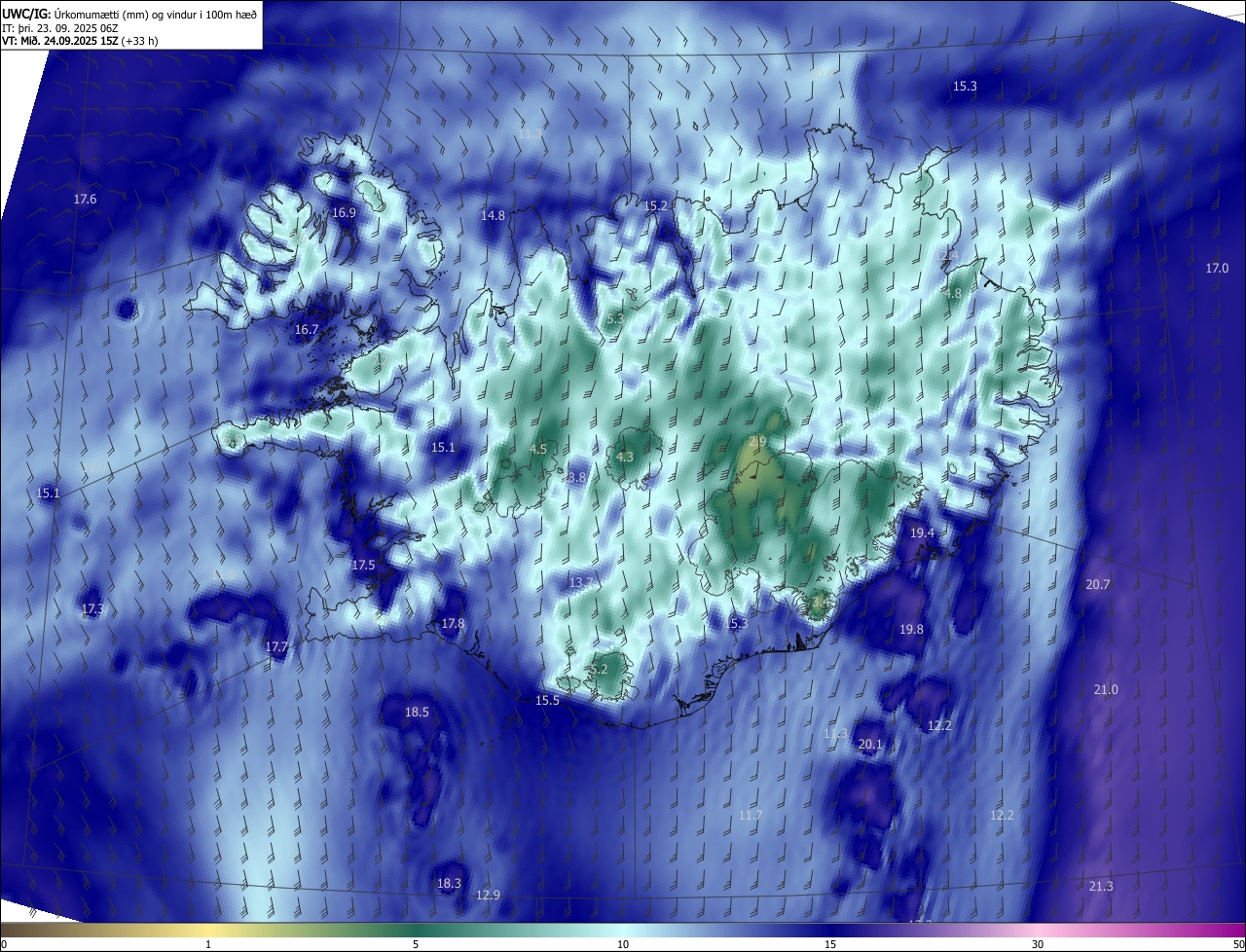This screenshot has width=1246, height=952.
Task: Click the color scale tick labeled 30
Action: 1038,945
